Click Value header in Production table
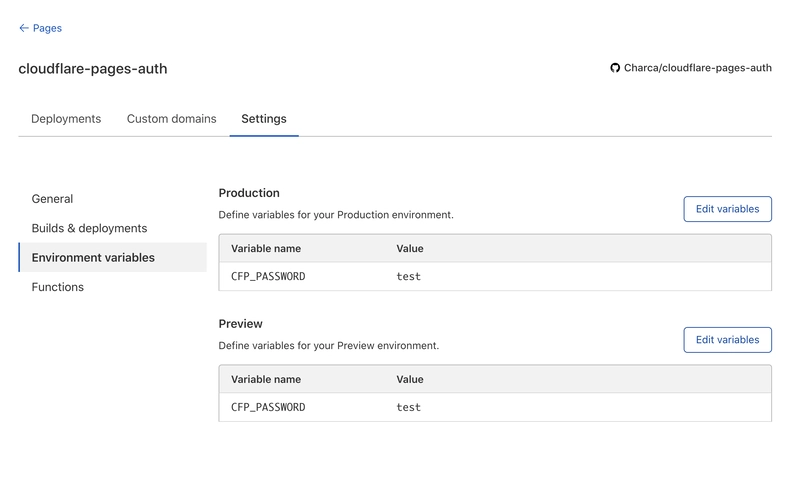800x488 pixels. click(x=410, y=249)
